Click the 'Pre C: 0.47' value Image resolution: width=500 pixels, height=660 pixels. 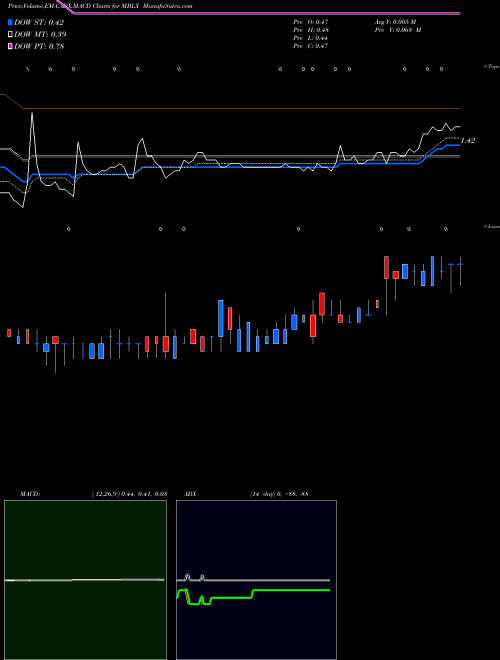point(311,46)
